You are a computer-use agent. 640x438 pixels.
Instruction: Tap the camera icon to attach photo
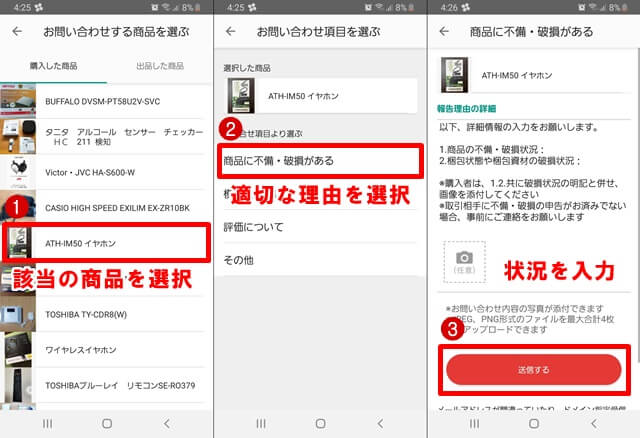tap(463, 261)
